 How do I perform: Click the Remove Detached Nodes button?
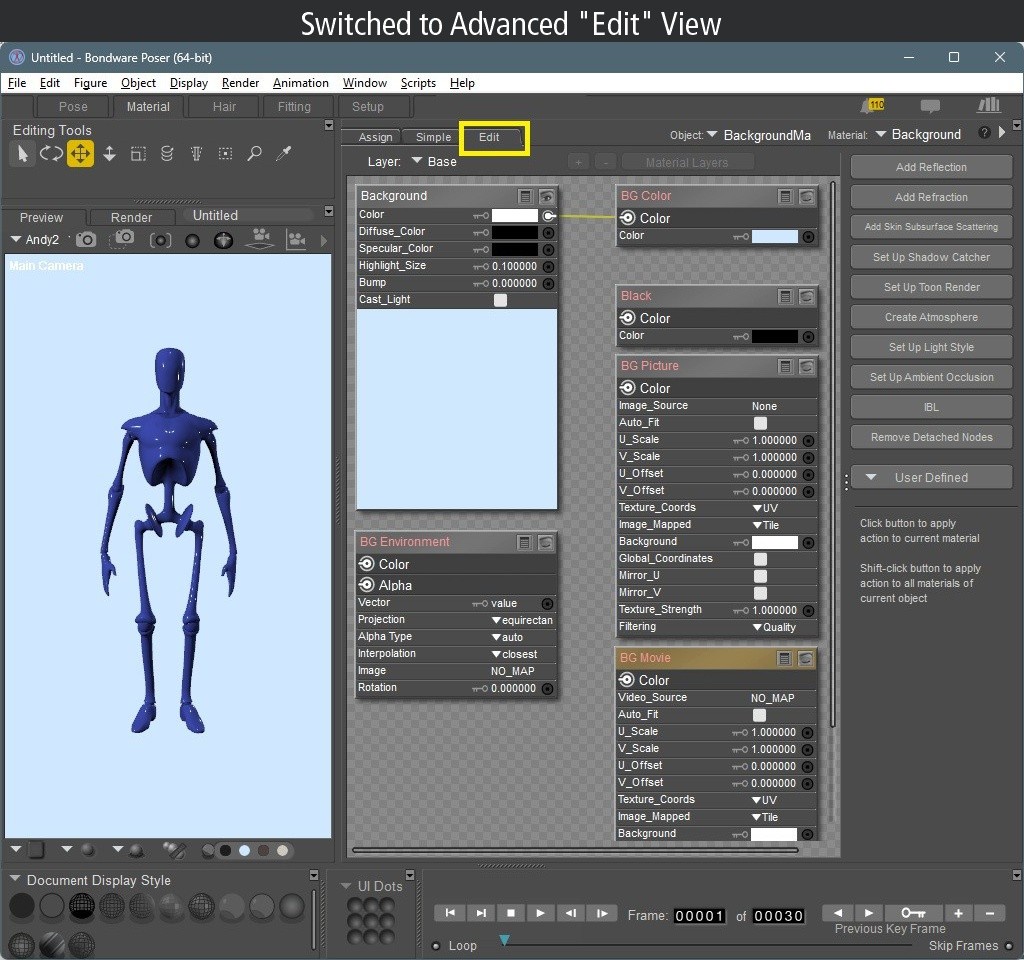(931, 438)
